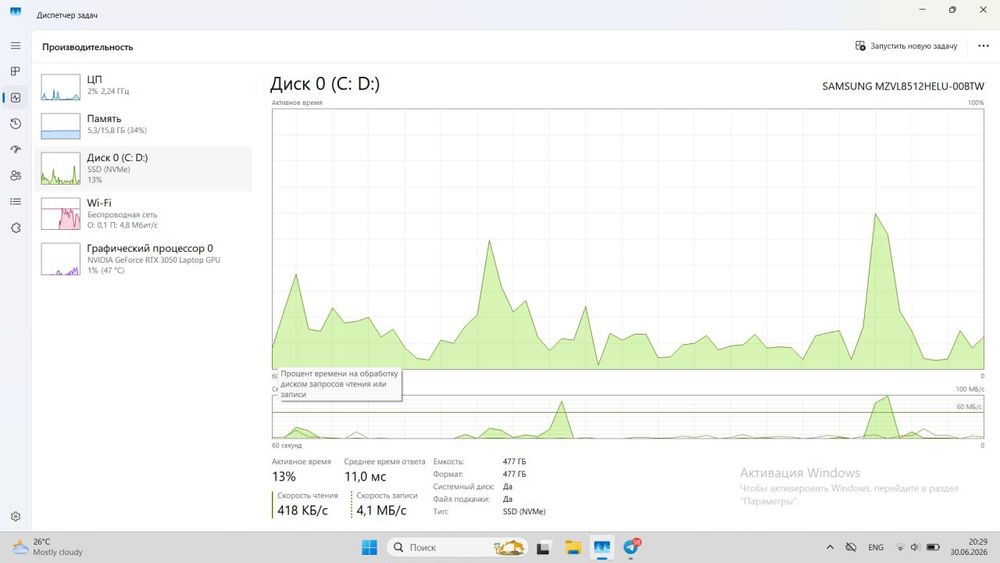This screenshot has height=563, width=1000.
Task: Select the ЦП performance item
Action: pos(143,87)
